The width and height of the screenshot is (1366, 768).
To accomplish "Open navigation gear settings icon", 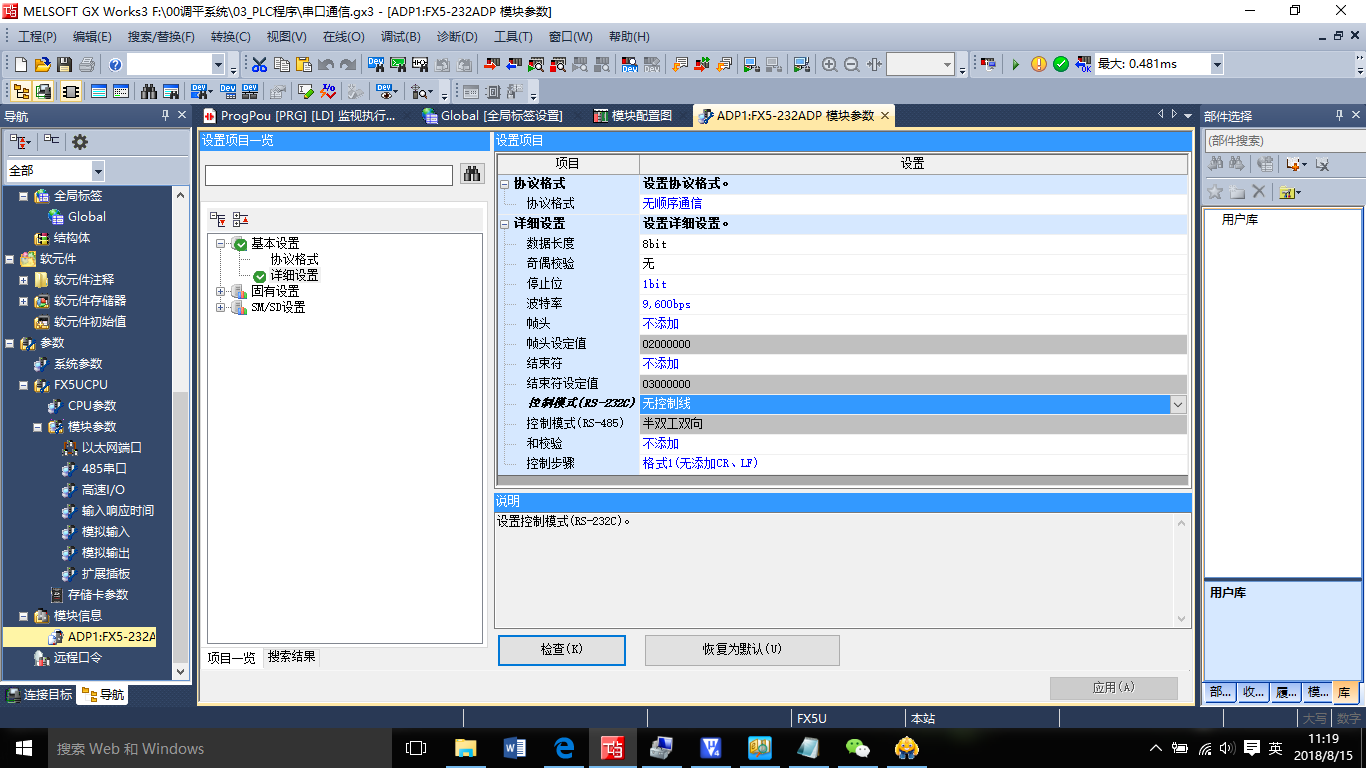I will [79, 142].
